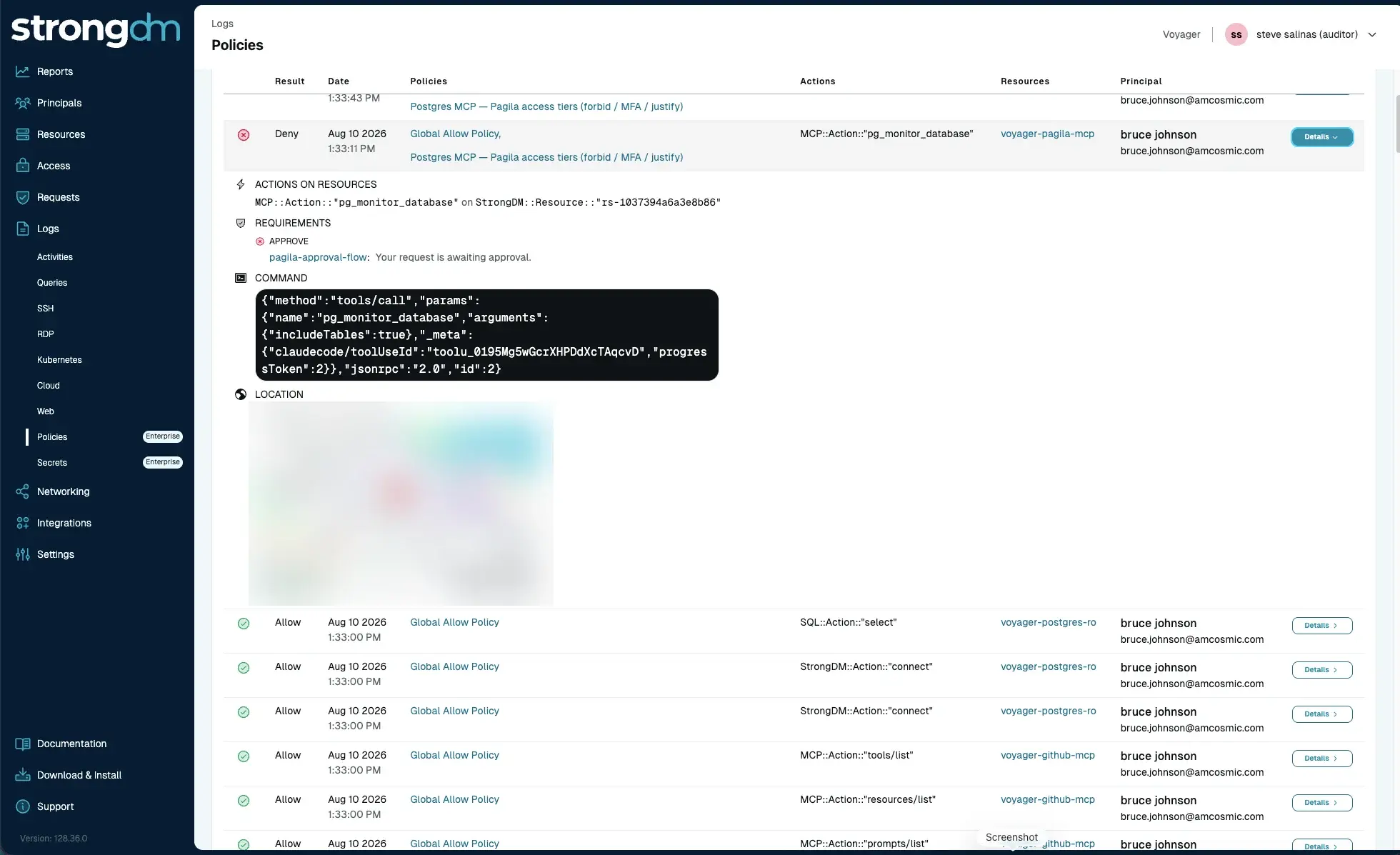Click the strongdm logo
The width and height of the screenshot is (1400, 855).
(x=96, y=29)
